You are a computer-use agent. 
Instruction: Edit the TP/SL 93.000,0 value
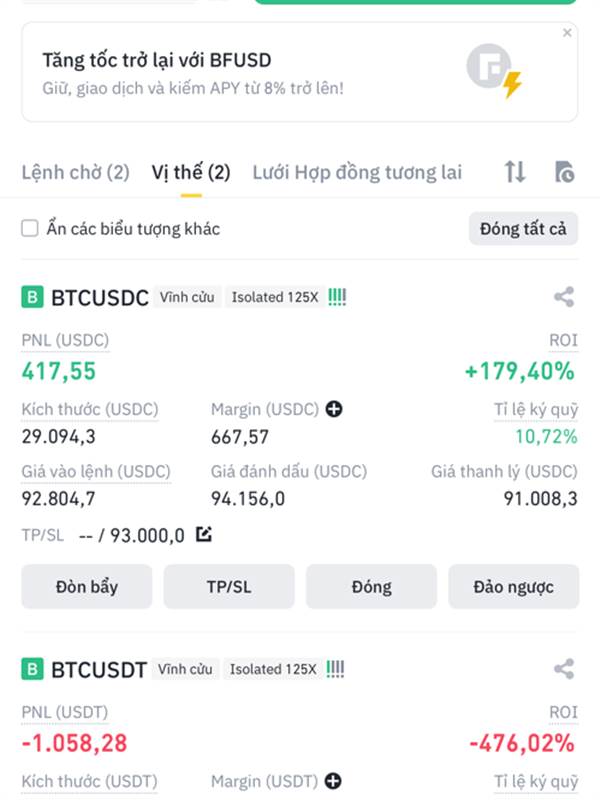pos(204,535)
